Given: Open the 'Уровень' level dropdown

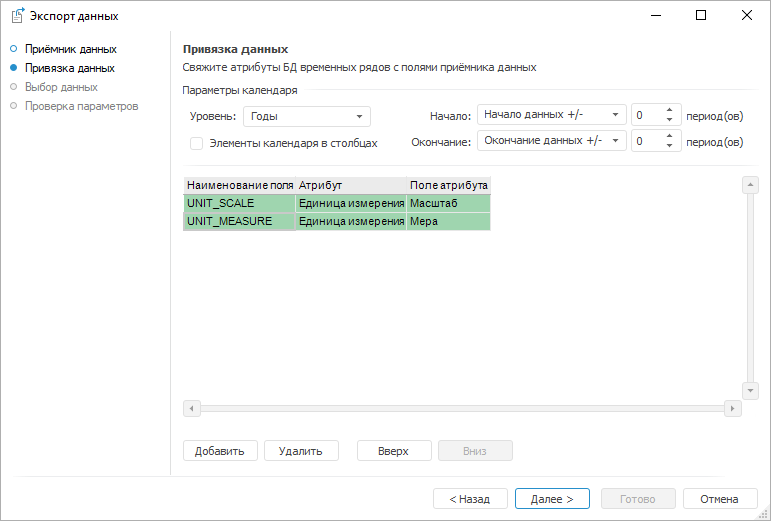Looking at the screenshot, I should [x=306, y=116].
